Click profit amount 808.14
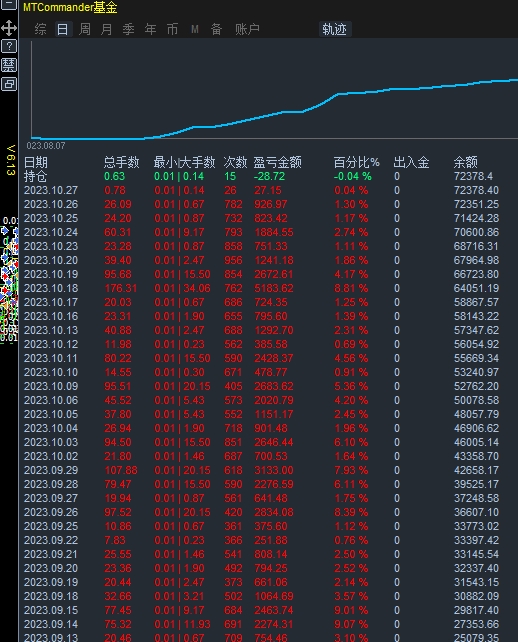The width and height of the screenshot is (518, 642). [x=271, y=554]
